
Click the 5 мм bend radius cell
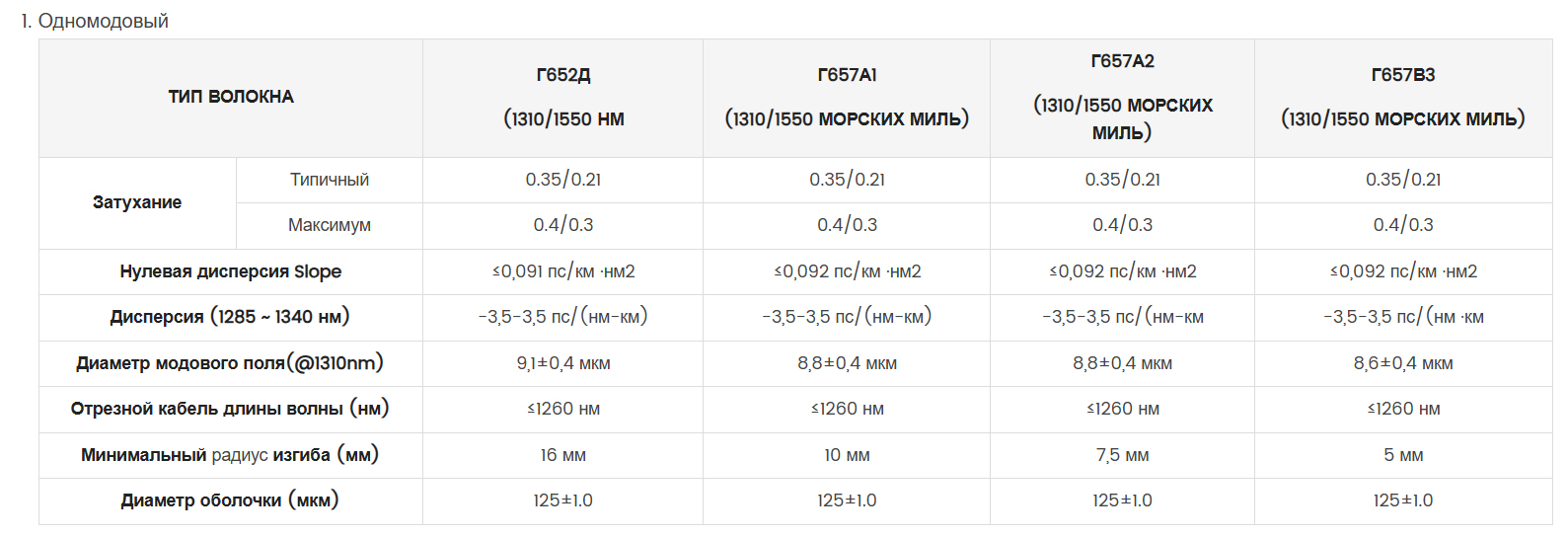(x=1403, y=455)
